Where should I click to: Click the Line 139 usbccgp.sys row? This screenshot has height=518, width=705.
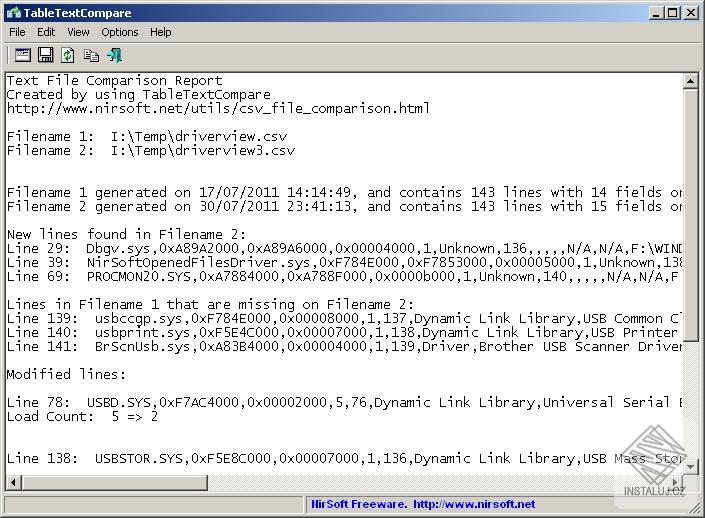pos(344,318)
